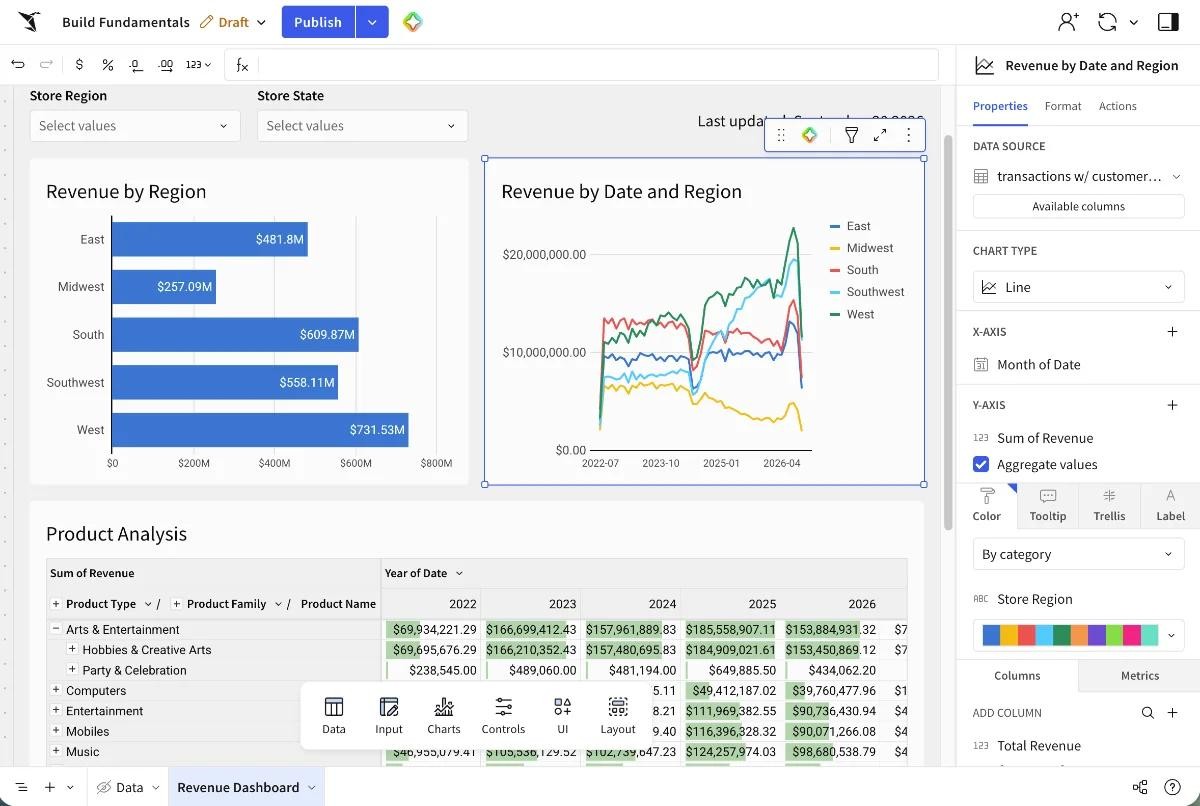
Task: Click the Sigma bird logo icon
Action: (29, 21)
